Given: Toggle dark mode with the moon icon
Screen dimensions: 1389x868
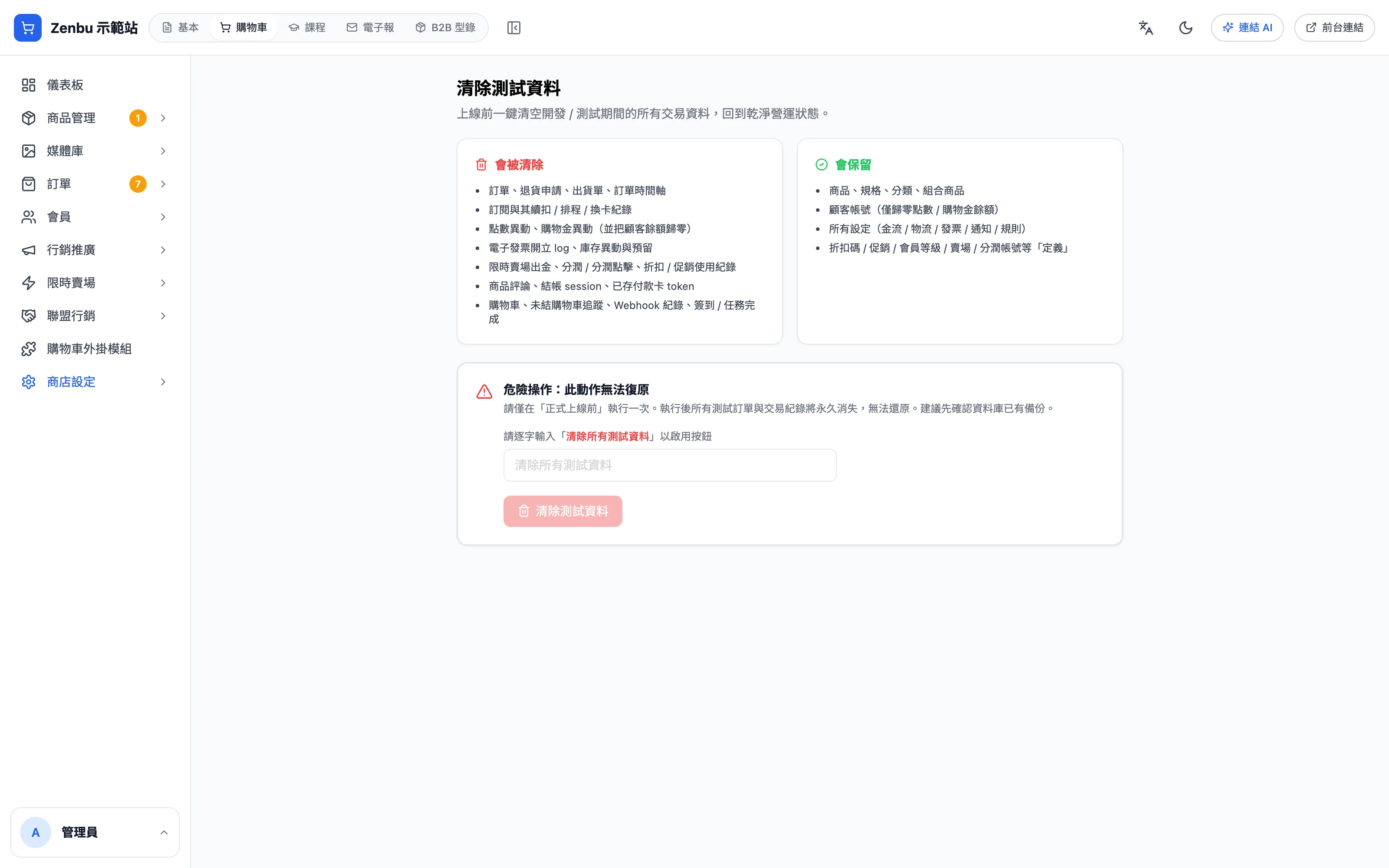Looking at the screenshot, I should pyautogui.click(x=1186, y=27).
